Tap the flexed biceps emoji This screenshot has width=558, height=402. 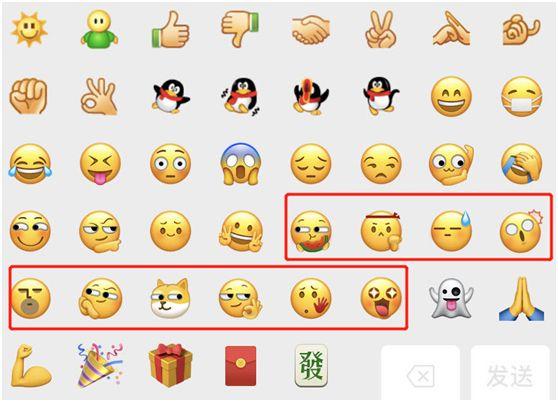tap(31, 366)
